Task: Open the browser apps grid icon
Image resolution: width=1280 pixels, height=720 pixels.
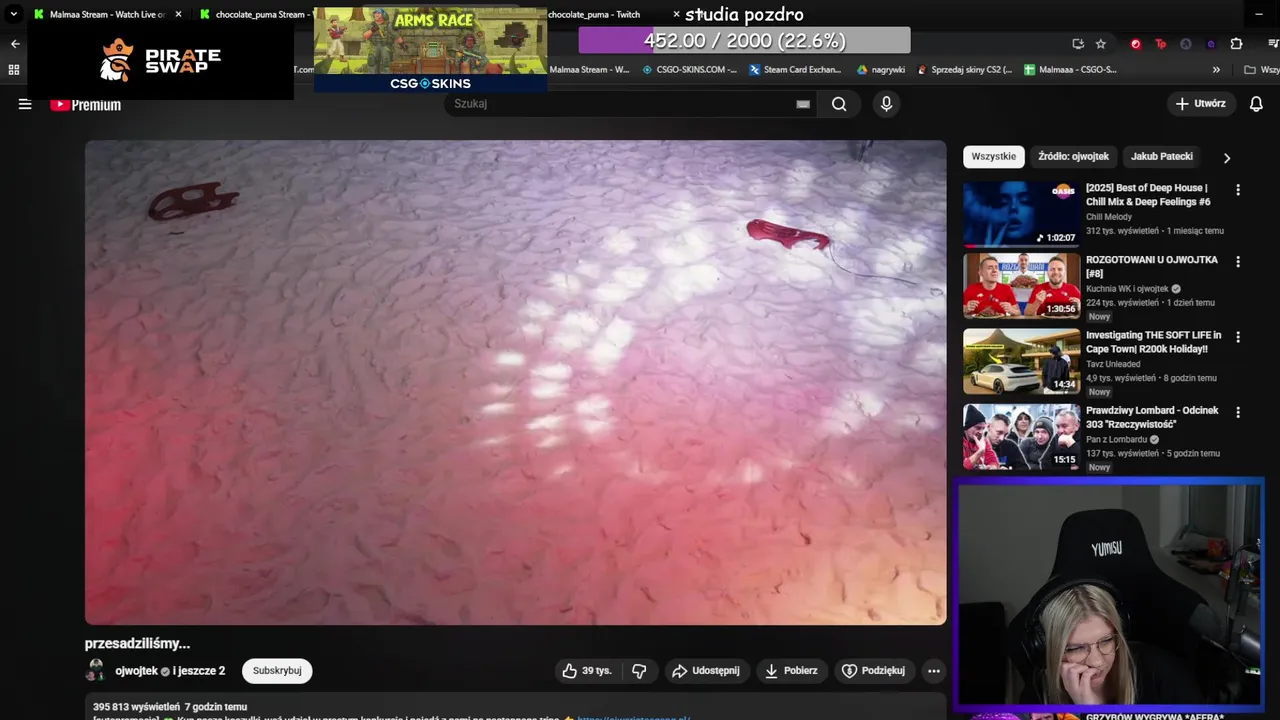Action: 13,70
